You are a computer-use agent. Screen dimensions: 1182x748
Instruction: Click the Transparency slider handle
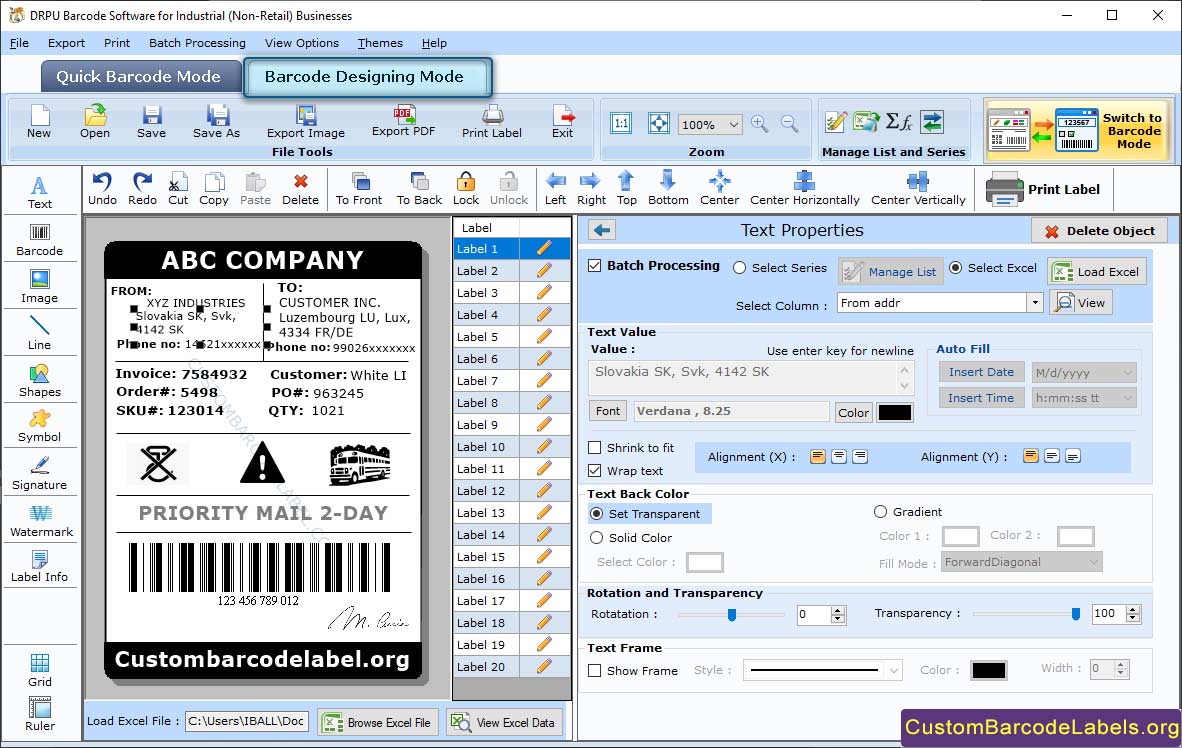1076,615
